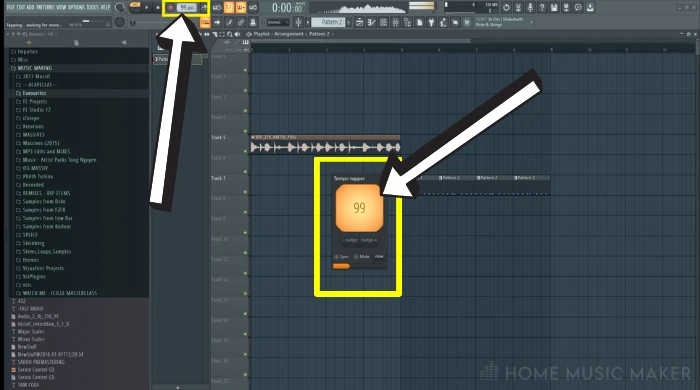Click the Playlist playback speaker tool

(x=237, y=34)
